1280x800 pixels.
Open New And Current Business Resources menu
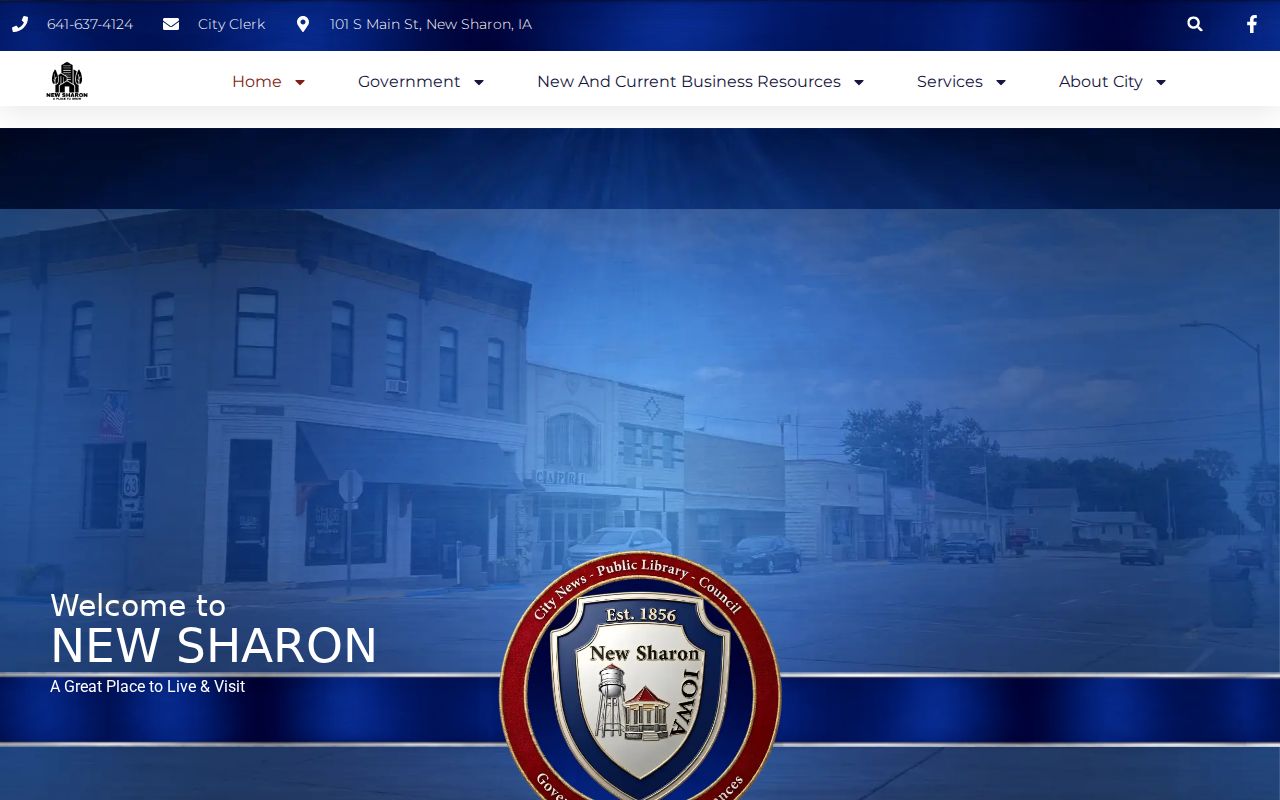(689, 82)
